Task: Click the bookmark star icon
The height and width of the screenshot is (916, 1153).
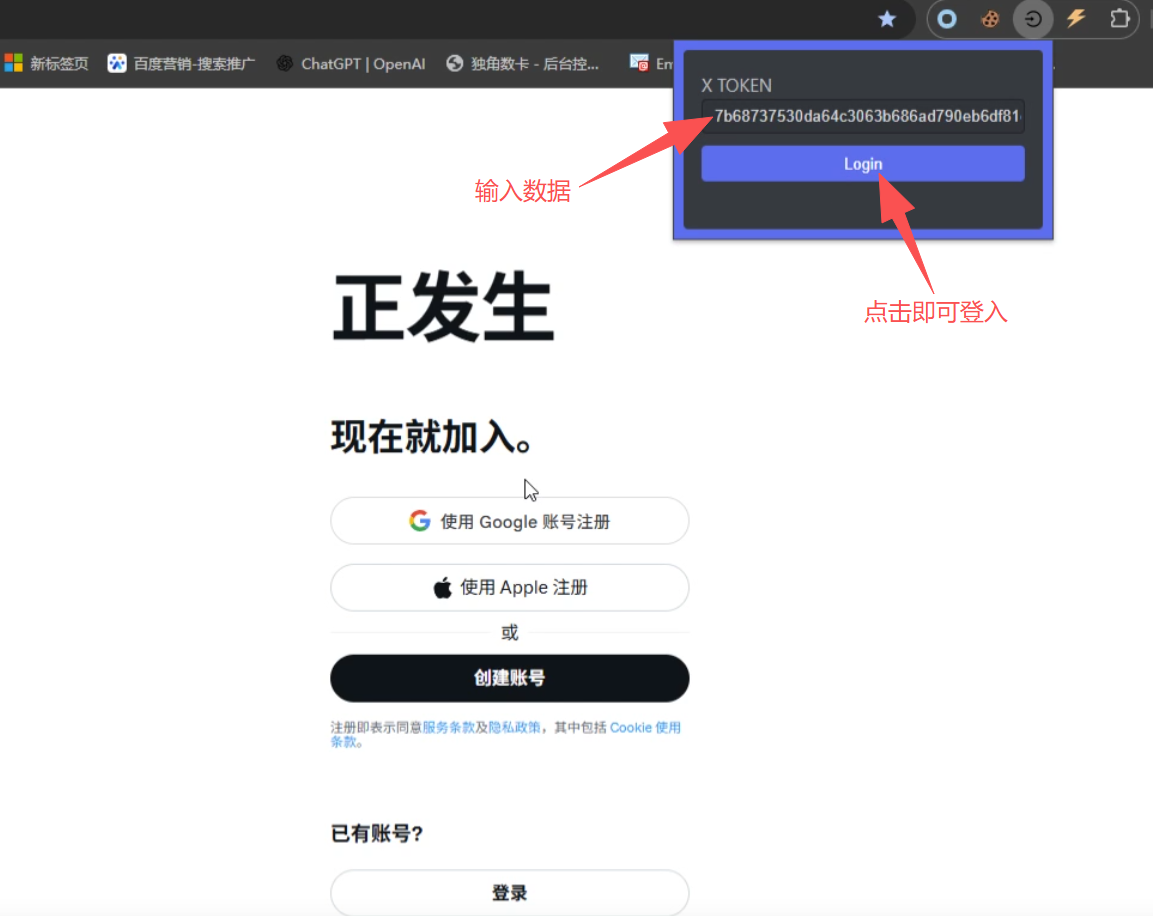Action: click(887, 19)
